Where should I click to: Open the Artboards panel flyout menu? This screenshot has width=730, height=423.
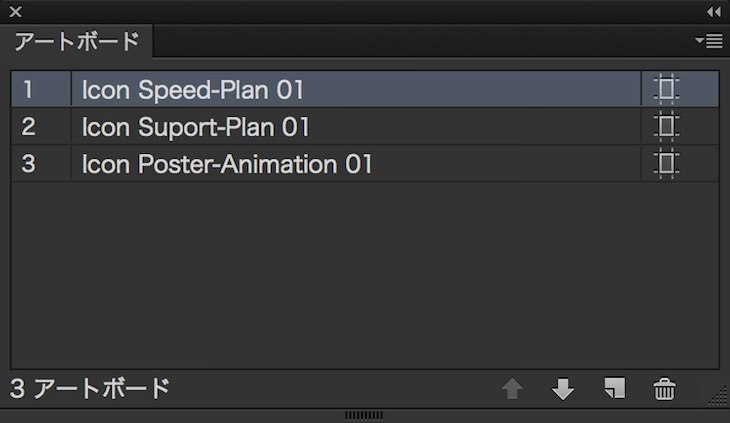(x=709, y=41)
